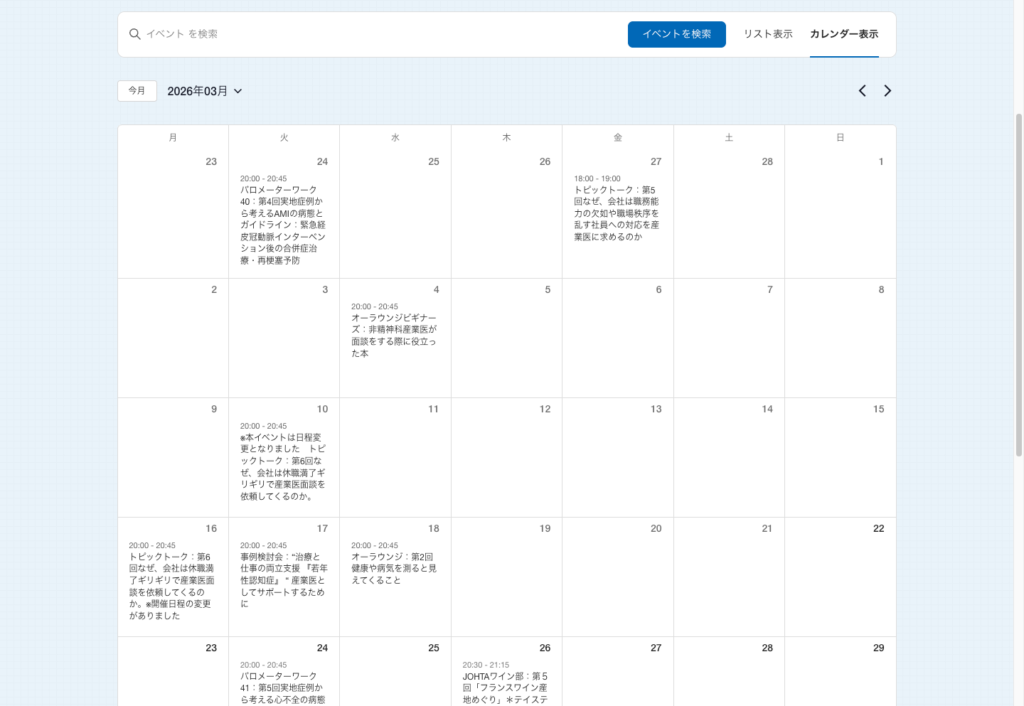Select the March 22 date cell
This screenshot has height=706, width=1024.
(840, 575)
